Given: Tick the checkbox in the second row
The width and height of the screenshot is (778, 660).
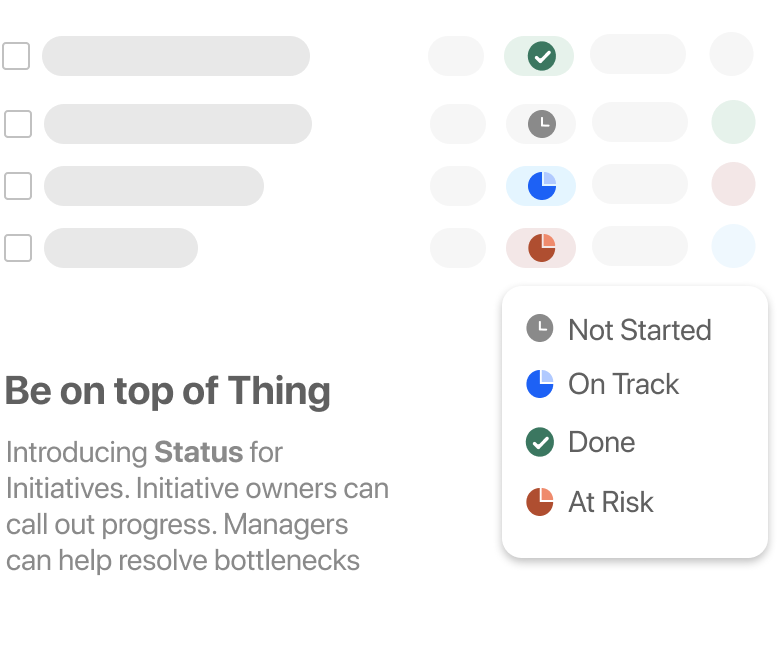Looking at the screenshot, I should click(18, 124).
